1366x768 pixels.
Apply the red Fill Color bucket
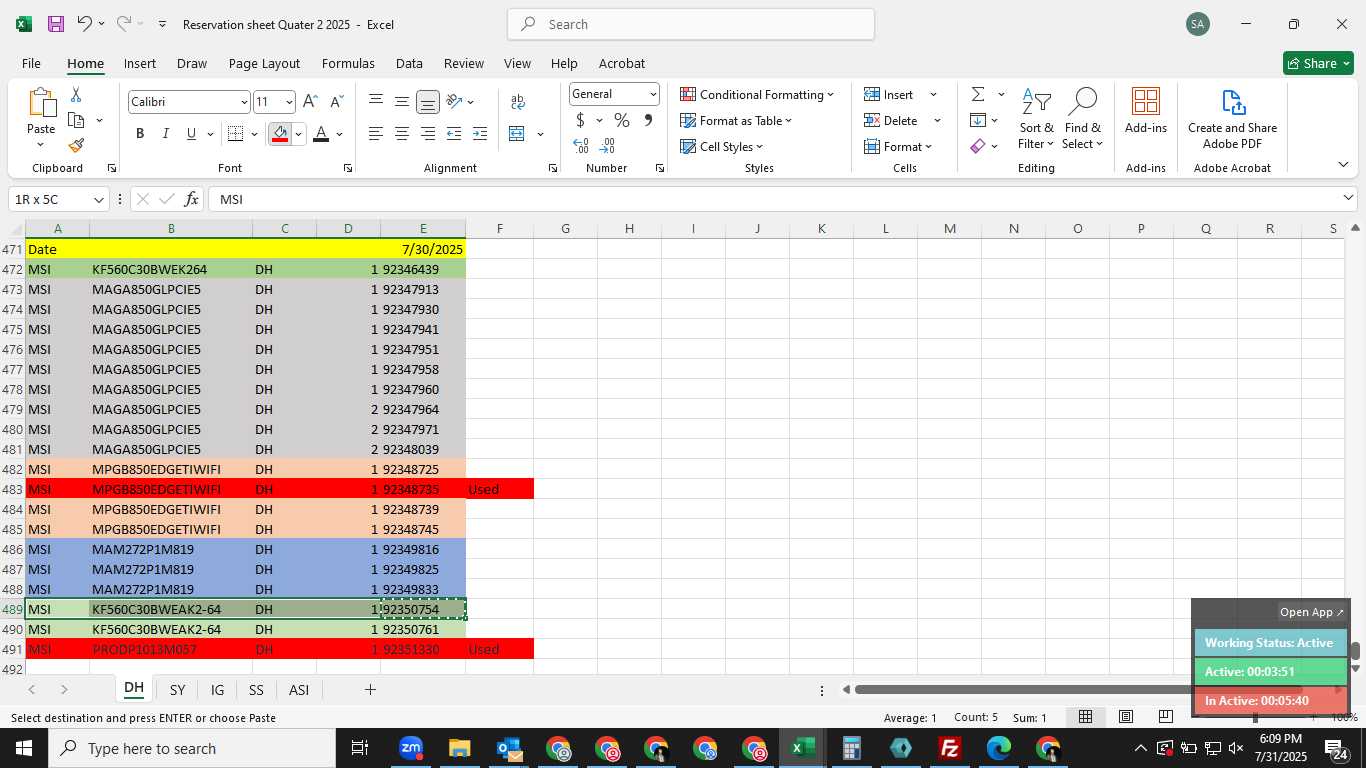click(x=280, y=133)
